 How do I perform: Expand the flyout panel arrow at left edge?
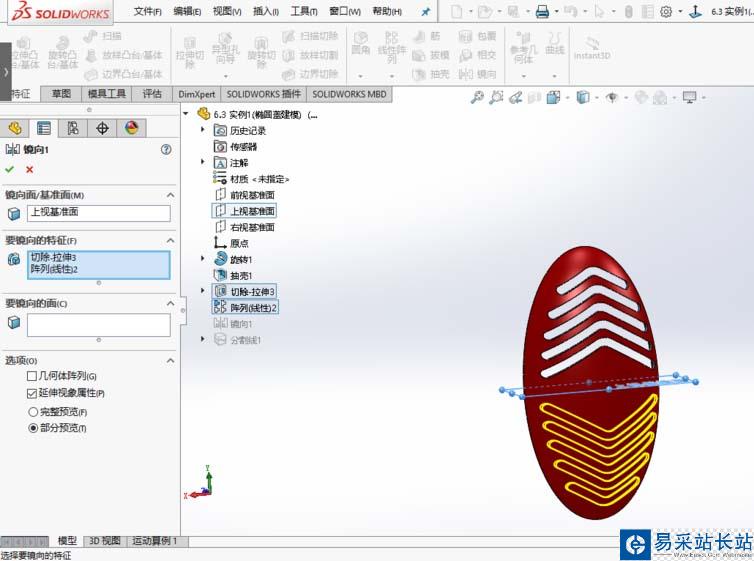coord(5,72)
